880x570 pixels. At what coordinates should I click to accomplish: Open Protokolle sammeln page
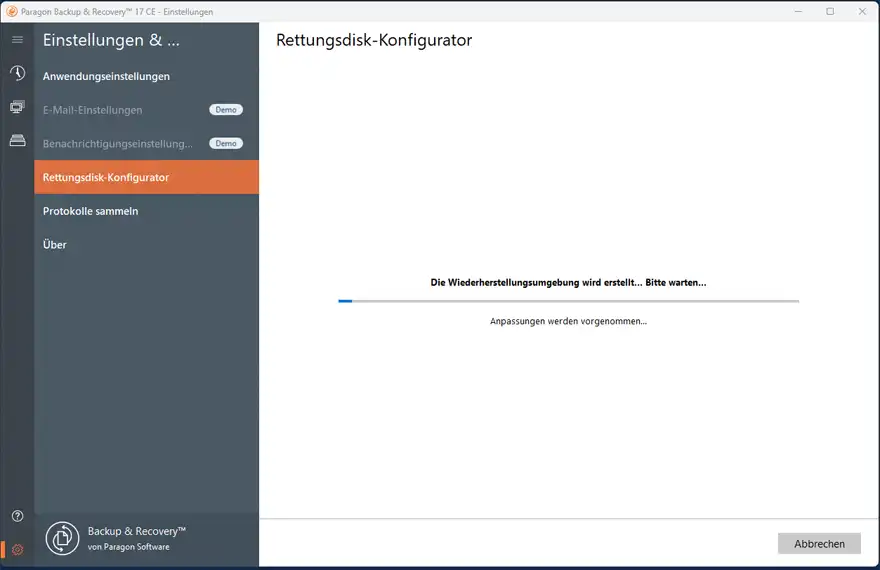[146, 211]
